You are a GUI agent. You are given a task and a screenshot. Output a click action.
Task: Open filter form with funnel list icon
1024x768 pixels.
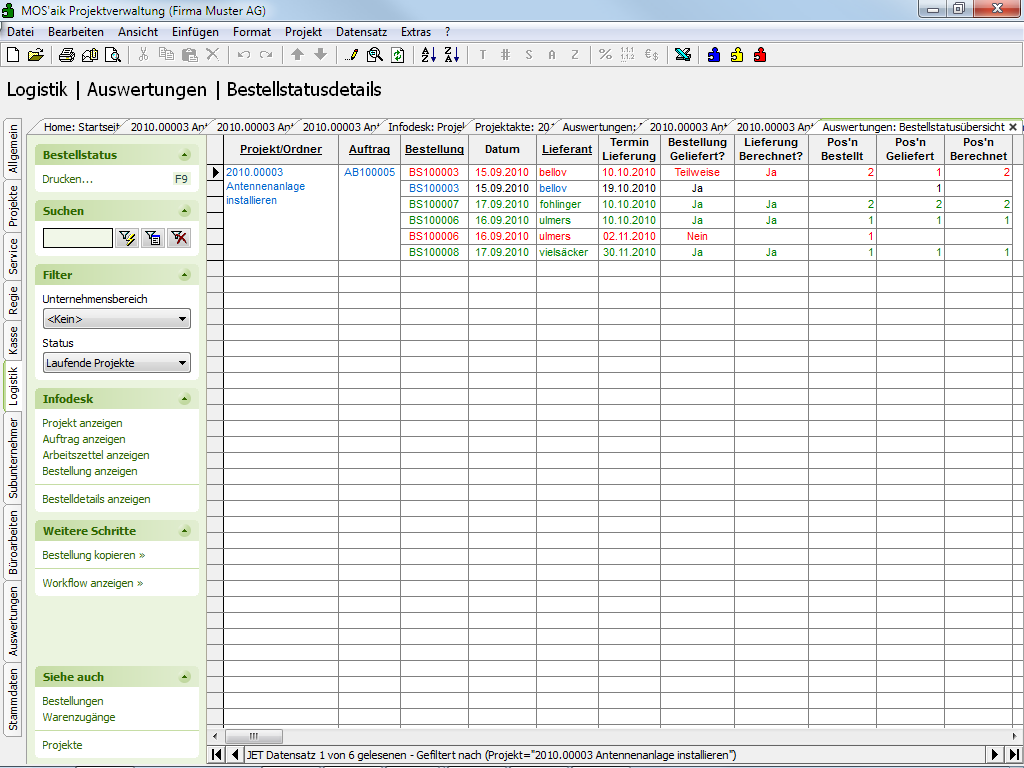pos(153,238)
